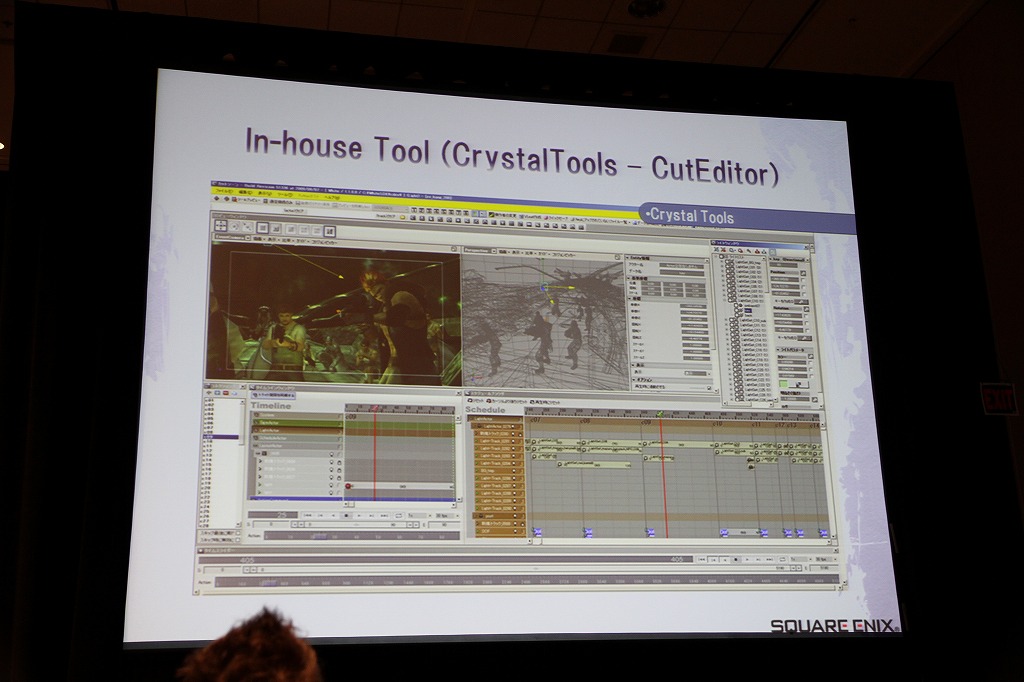The height and width of the screenshot is (682, 1024).
Task: Tick the first checkbox under the Position heading
Action: (x=803, y=280)
